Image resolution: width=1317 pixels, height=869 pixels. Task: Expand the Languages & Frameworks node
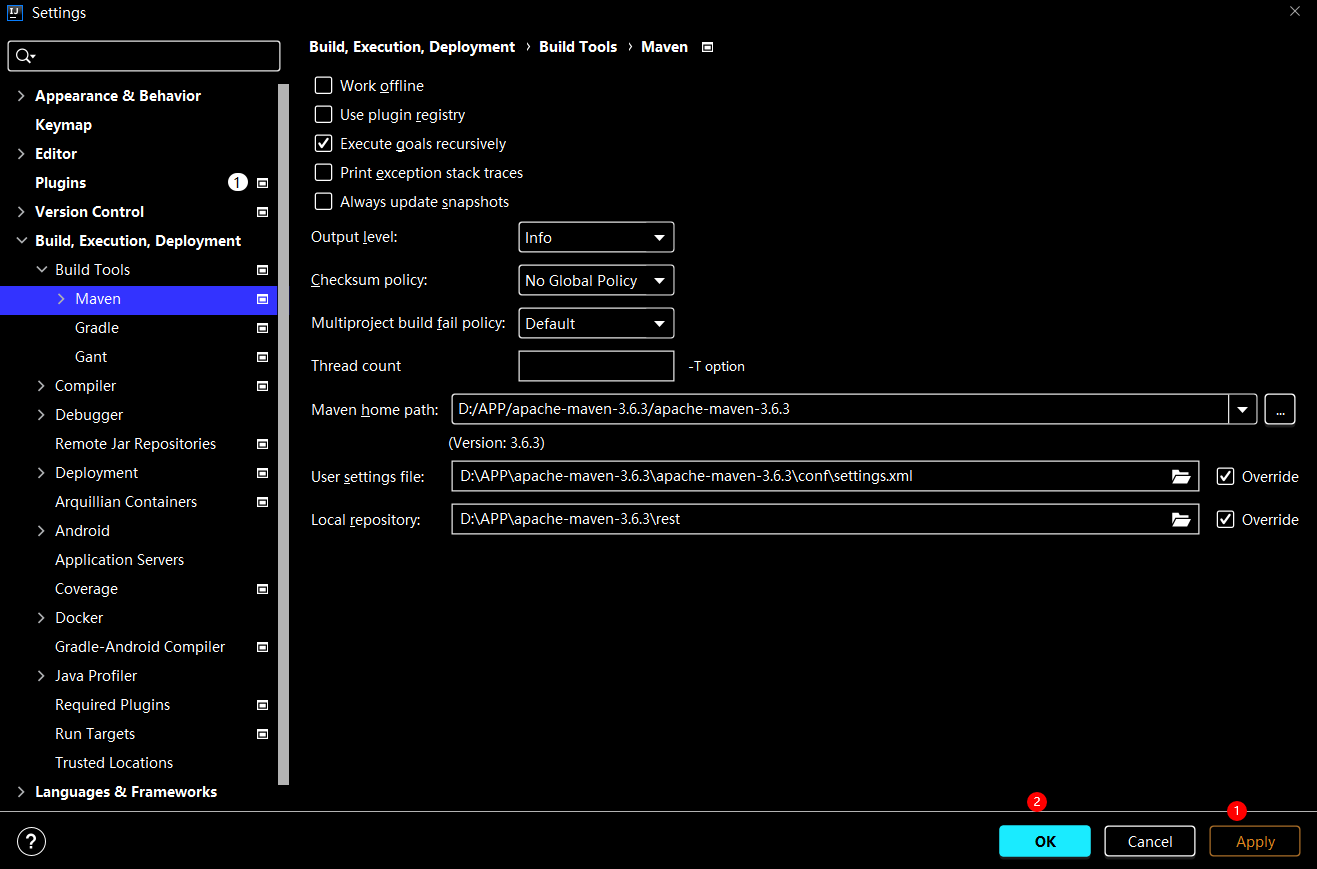point(21,792)
